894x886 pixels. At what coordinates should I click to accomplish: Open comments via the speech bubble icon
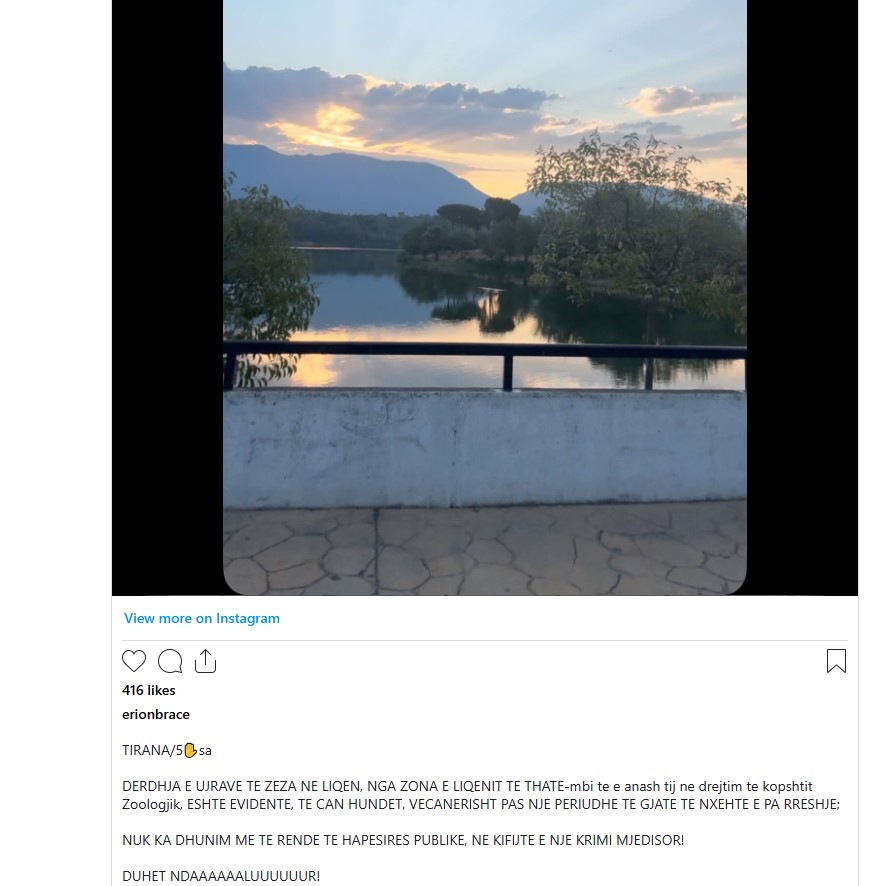[170, 661]
